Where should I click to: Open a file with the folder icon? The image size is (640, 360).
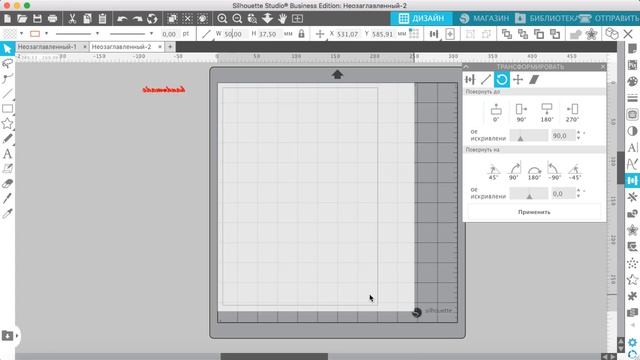pos(22,18)
